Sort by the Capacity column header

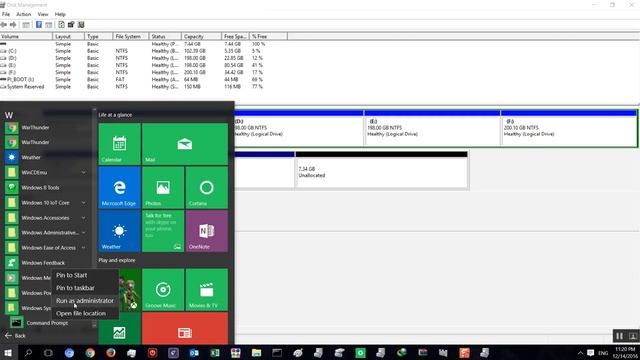coord(201,36)
